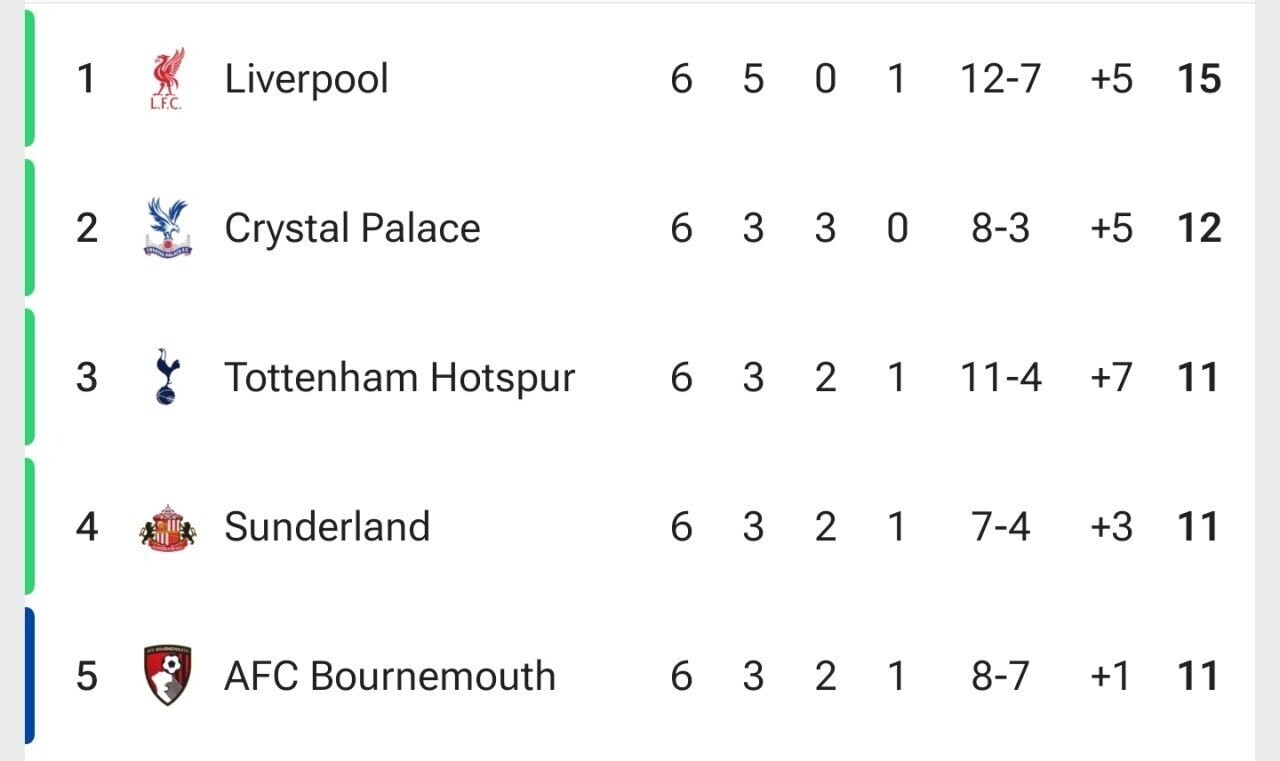Screen dimensions: 1280x761
Task: Click the Sunderland club crest
Action: 167,527
